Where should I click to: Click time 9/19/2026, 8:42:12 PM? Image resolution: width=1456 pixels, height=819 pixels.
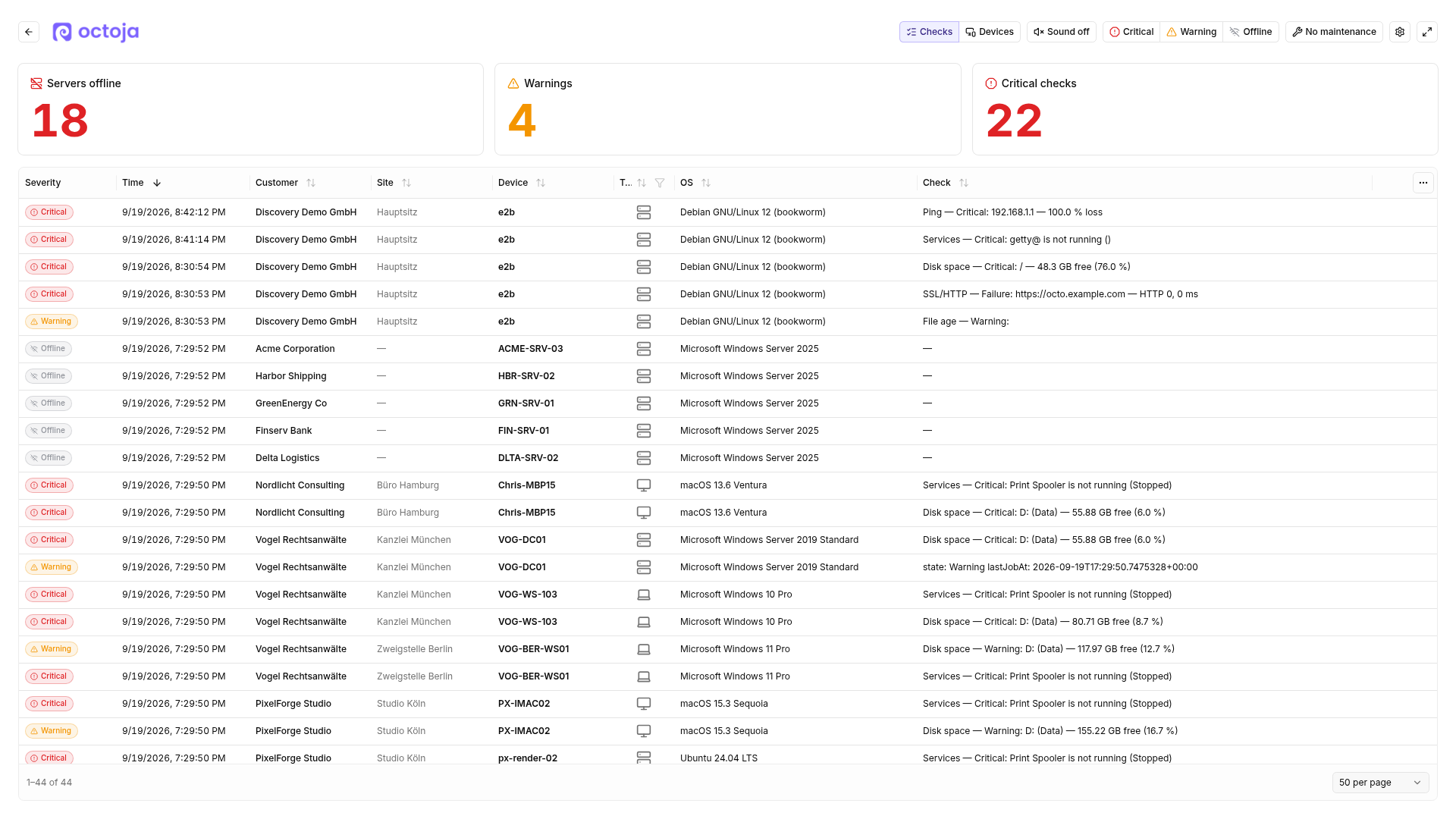[x=174, y=212]
